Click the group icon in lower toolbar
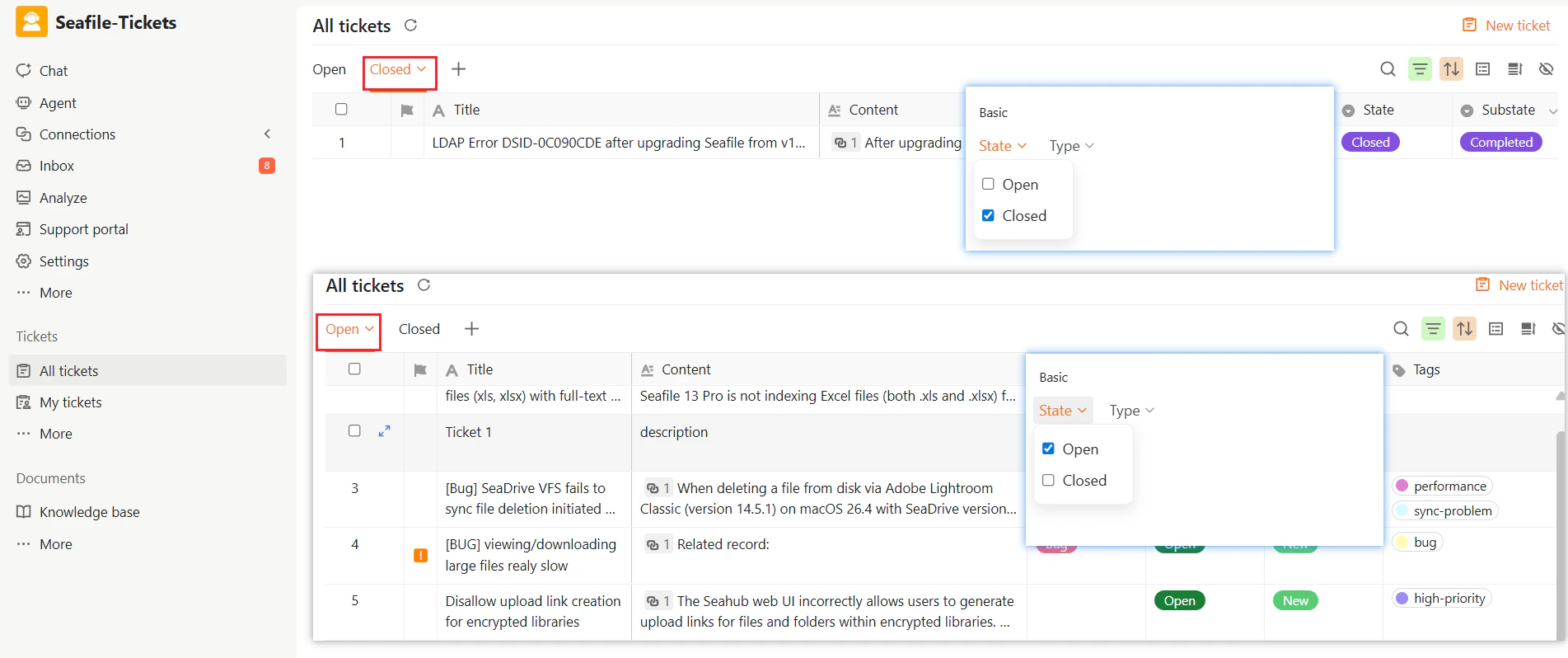 point(1496,329)
